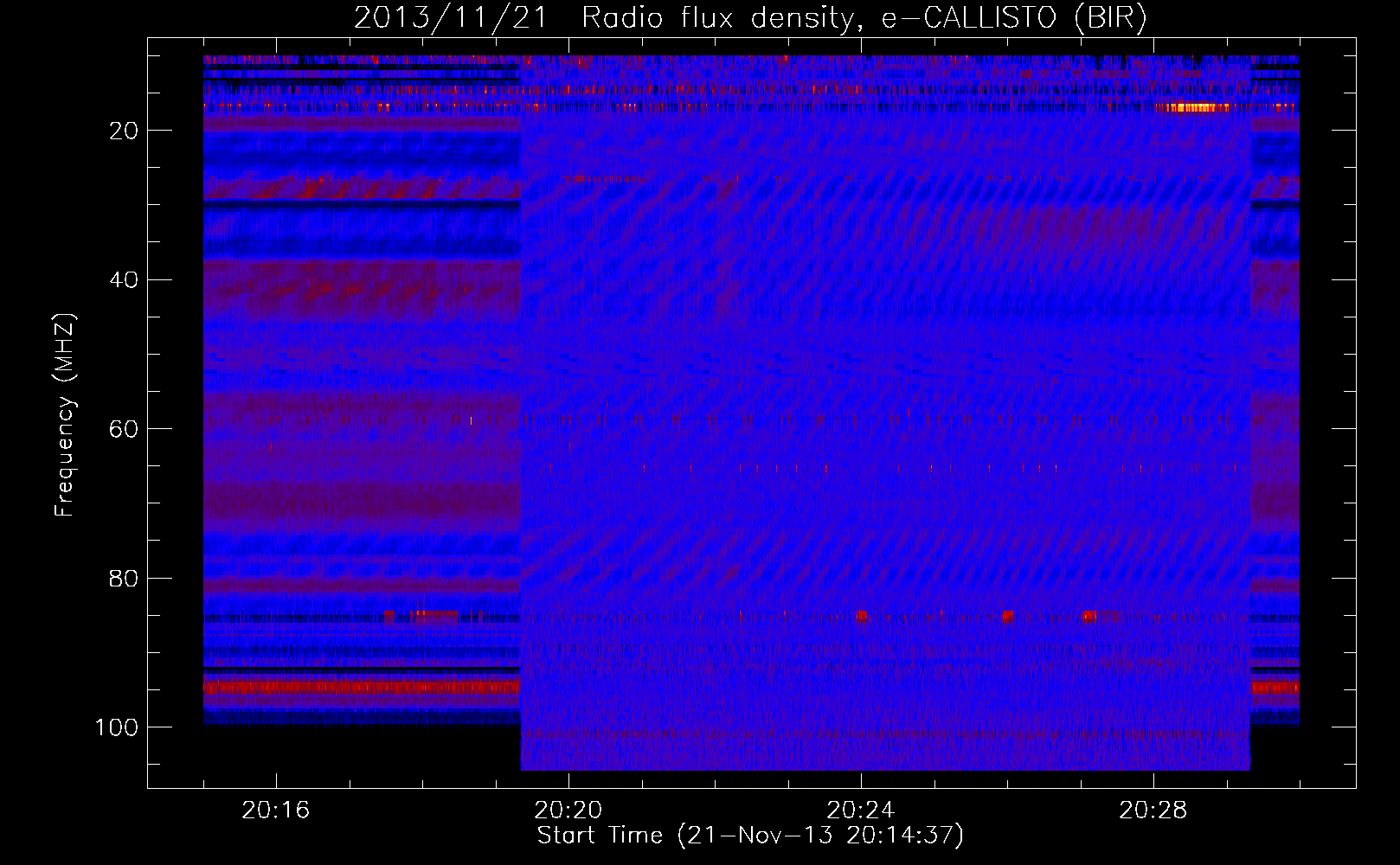
Task: Click the frequency tick label '60'
Action: tap(124, 430)
